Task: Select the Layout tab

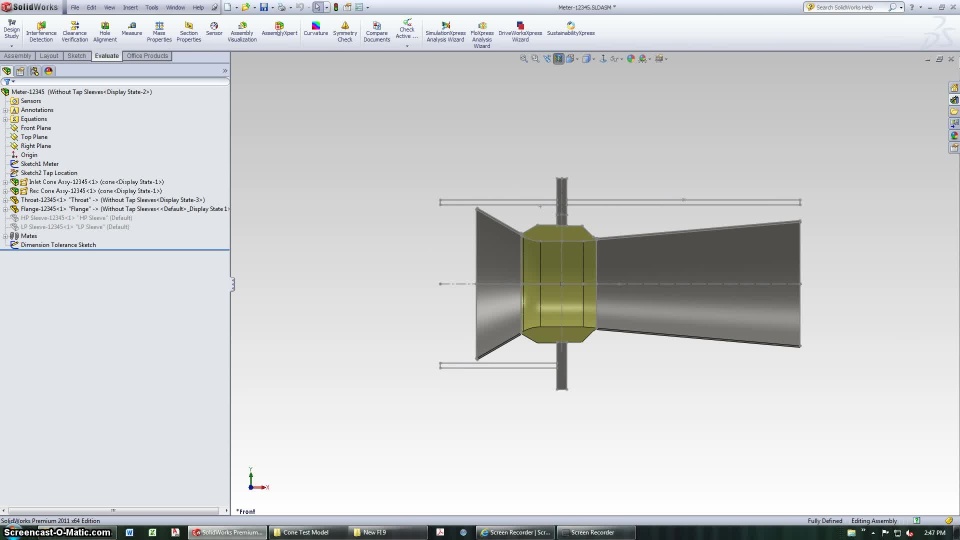Action: click(x=49, y=56)
